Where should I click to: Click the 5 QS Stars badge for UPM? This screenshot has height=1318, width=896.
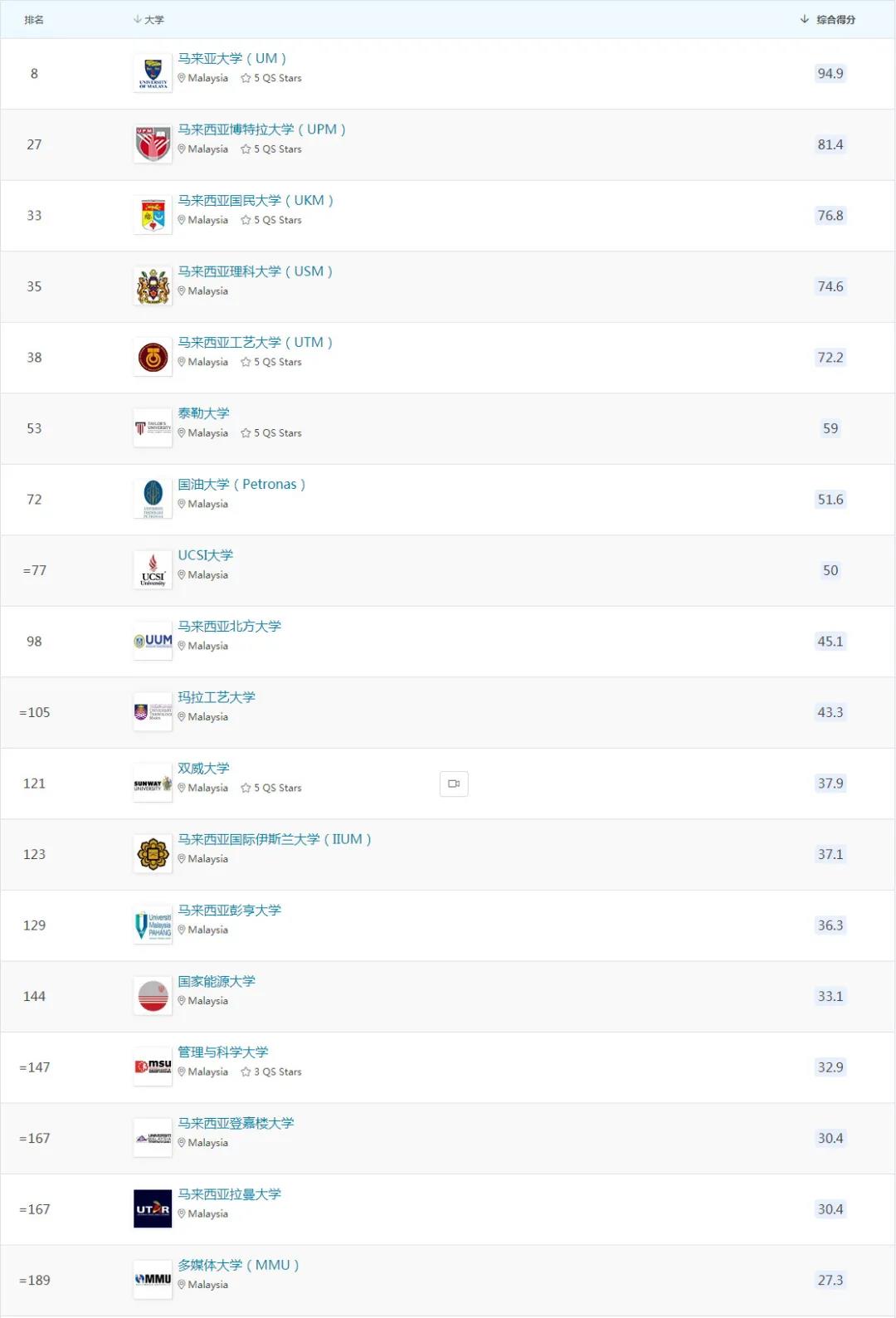[x=271, y=149]
